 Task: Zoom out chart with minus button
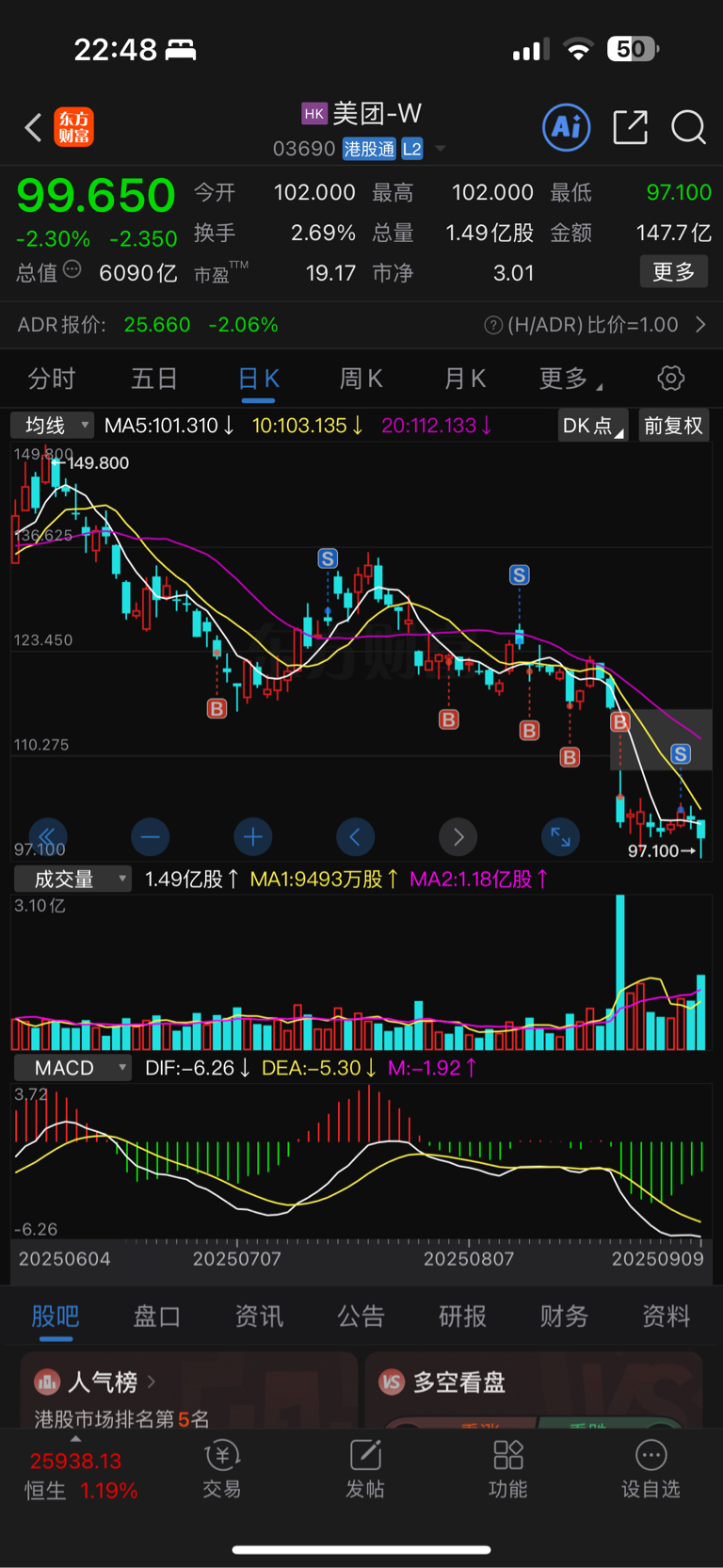pyautogui.click(x=150, y=836)
